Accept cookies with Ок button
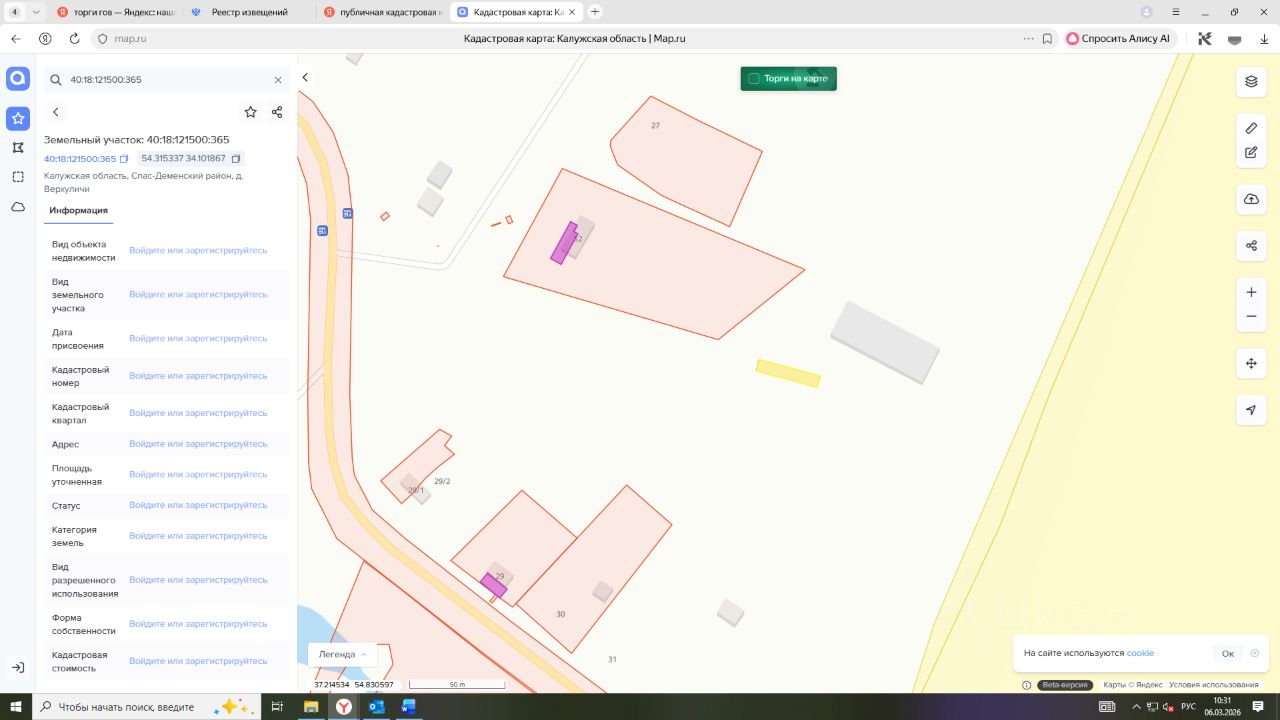This screenshot has width=1280, height=720. pos(1228,654)
